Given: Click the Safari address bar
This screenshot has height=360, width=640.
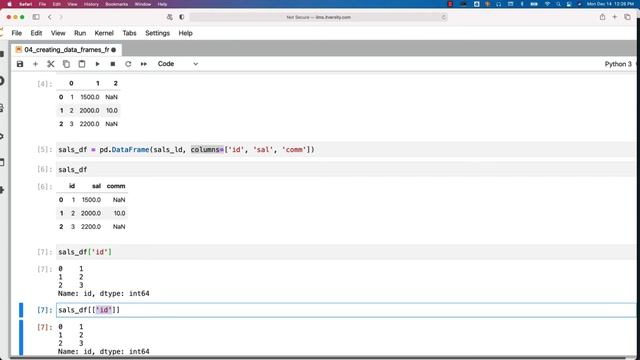Looking at the screenshot, I should (x=318, y=17).
